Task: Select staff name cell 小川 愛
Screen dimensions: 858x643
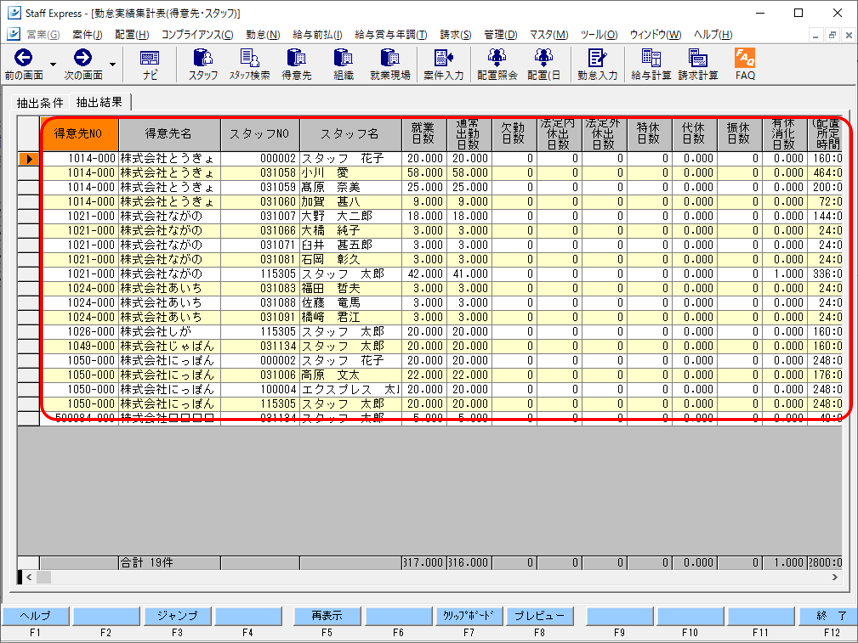Action: coord(350,173)
